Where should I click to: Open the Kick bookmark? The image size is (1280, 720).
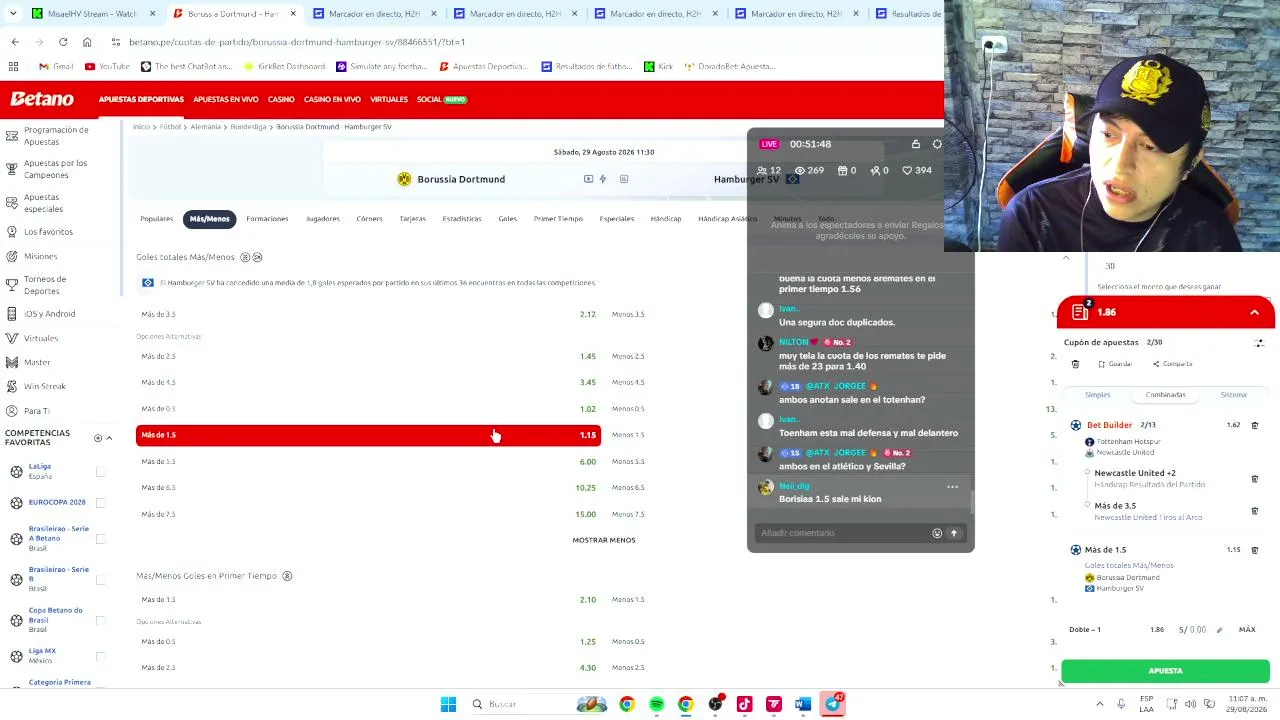658,66
